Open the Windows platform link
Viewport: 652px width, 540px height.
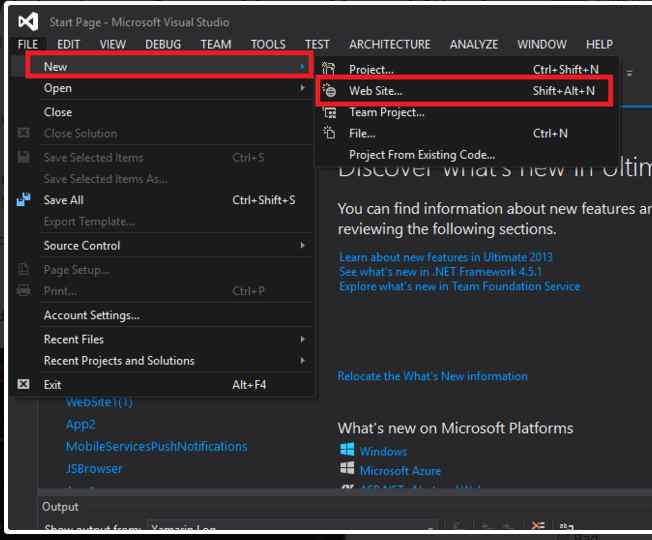(x=383, y=451)
